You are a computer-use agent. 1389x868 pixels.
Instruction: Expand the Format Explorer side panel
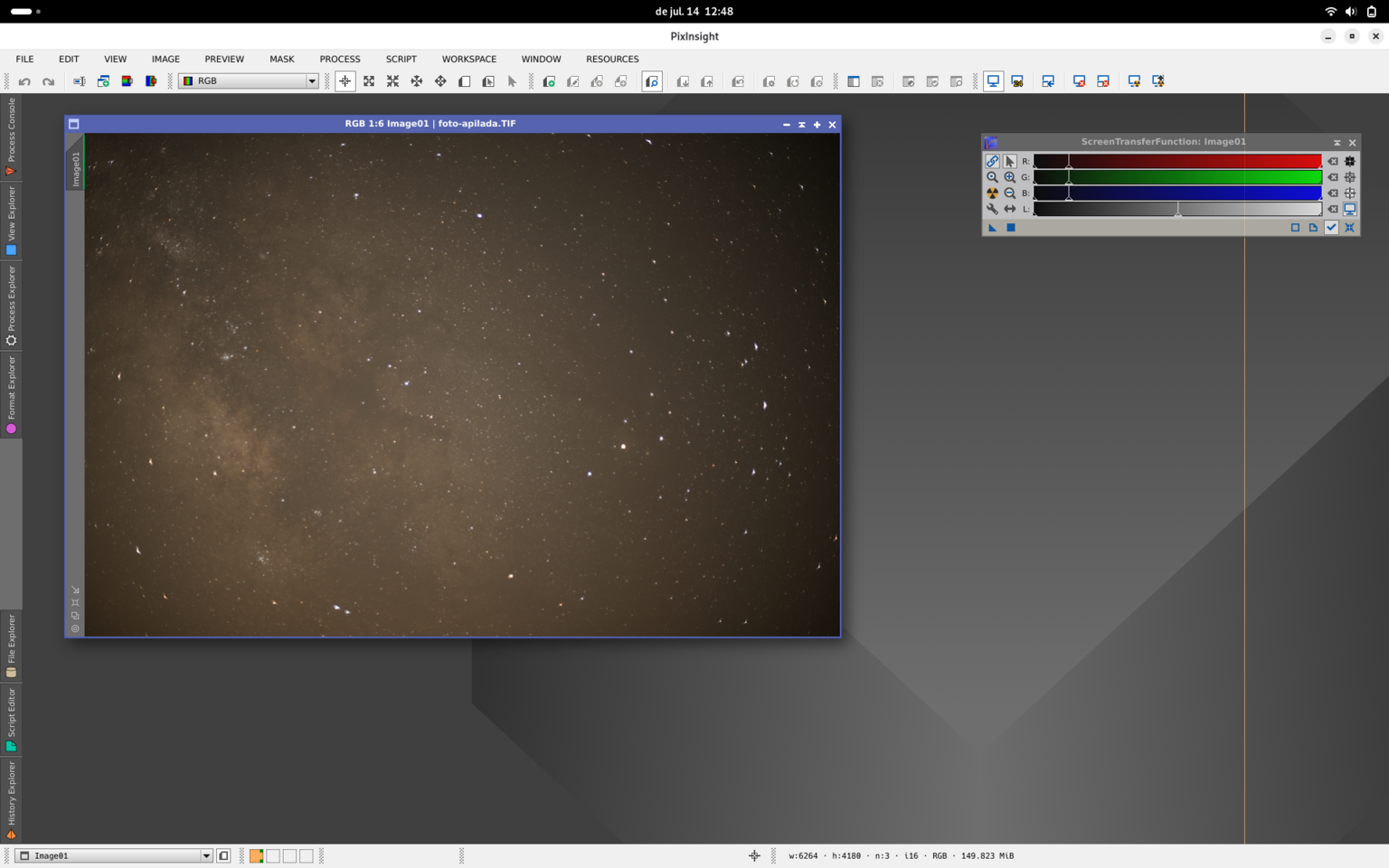tap(11, 394)
